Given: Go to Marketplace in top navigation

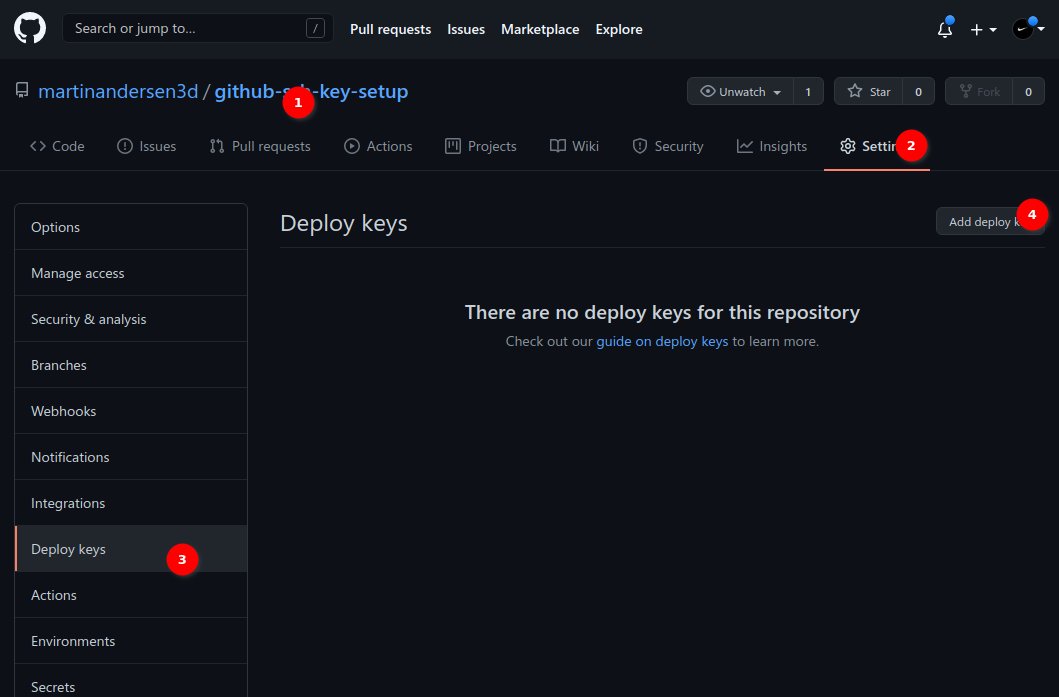Looking at the screenshot, I should coord(540,29).
